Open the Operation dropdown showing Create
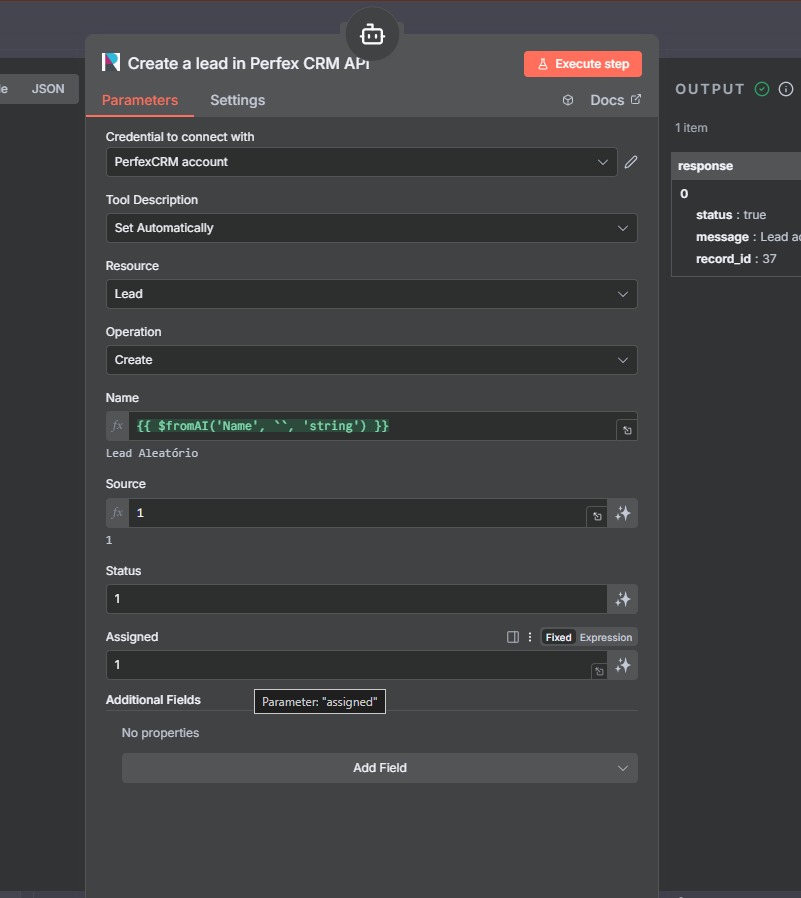Image resolution: width=801 pixels, height=898 pixels. coord(371,360)
